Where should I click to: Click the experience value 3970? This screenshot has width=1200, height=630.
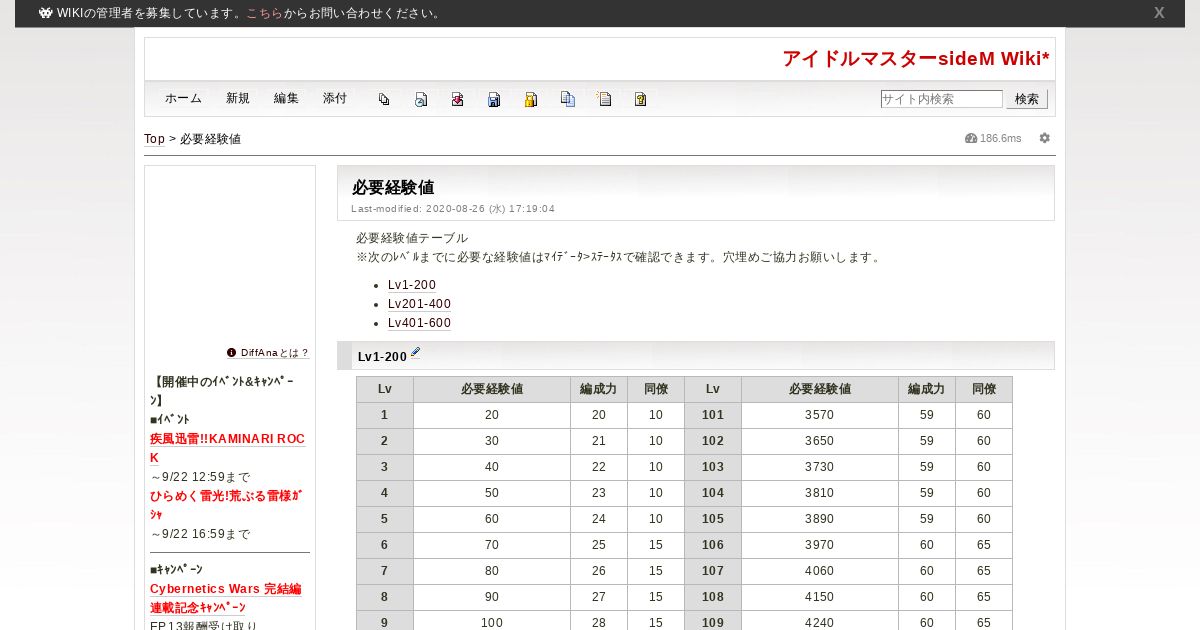(820, 545)
